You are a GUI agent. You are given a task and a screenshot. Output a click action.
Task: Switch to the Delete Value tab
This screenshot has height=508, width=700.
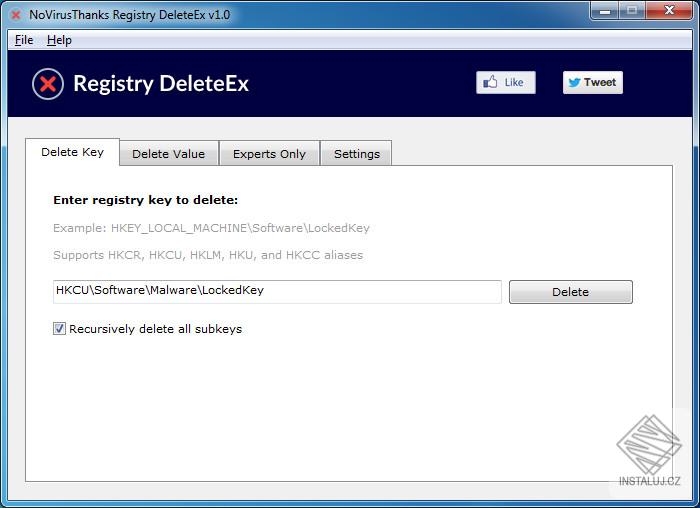pos(169,154)
